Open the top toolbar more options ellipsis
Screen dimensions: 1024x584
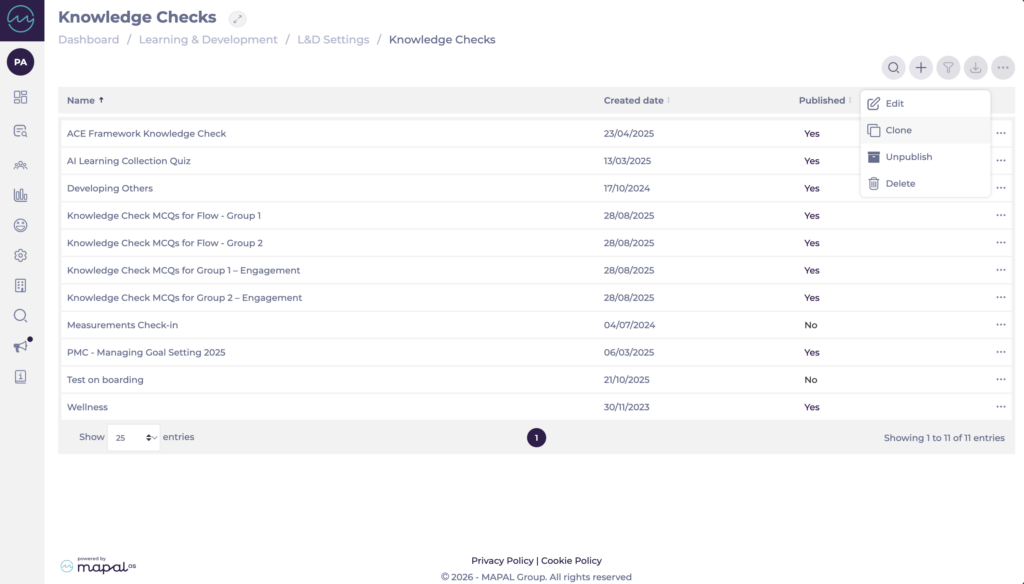tap(1003, 68)
